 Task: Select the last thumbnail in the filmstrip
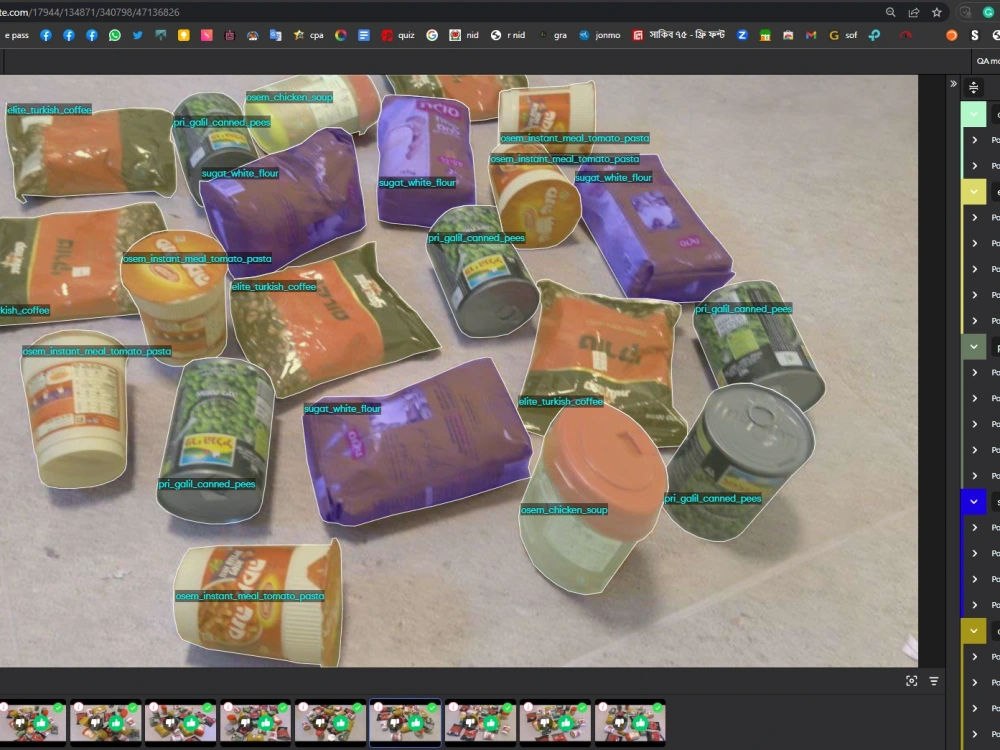pyautogui.click(x=630, y=723)
